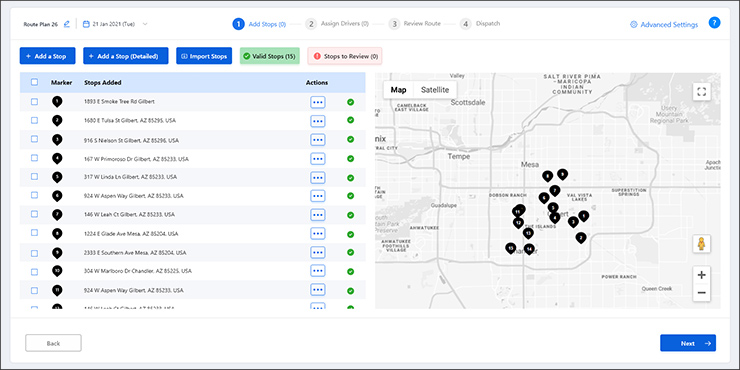
Task: Click the Import Stops button
Action: click(x=205, y=56)
